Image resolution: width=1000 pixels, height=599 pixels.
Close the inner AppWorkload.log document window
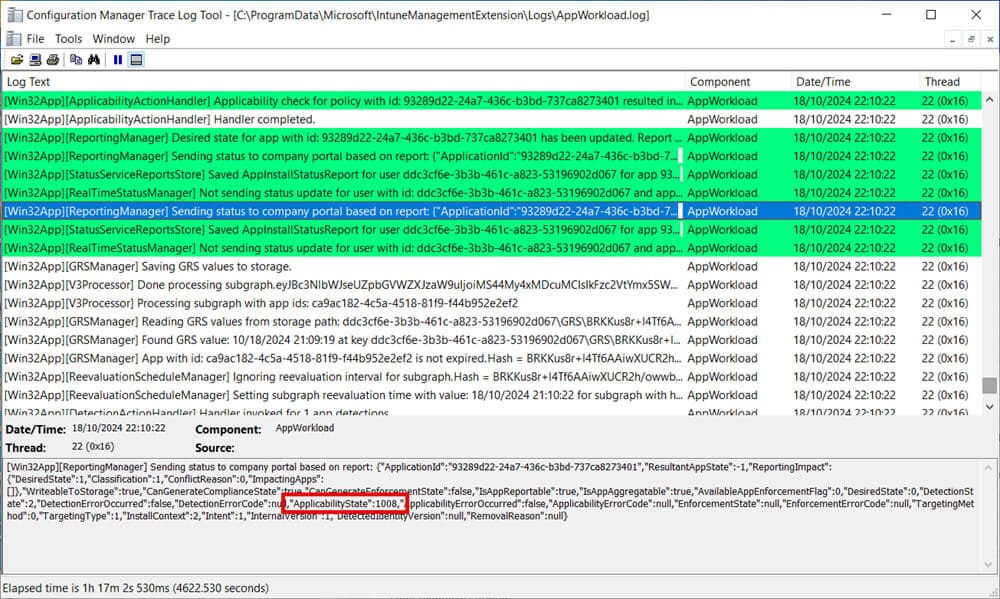coord(990,40)
